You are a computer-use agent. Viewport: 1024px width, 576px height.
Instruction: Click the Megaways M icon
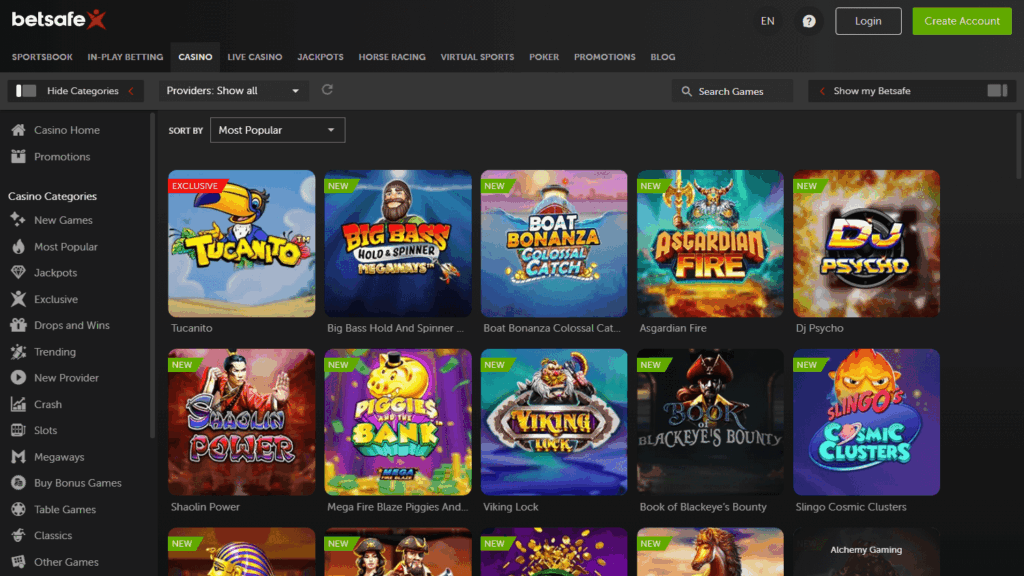coord(17,457)
